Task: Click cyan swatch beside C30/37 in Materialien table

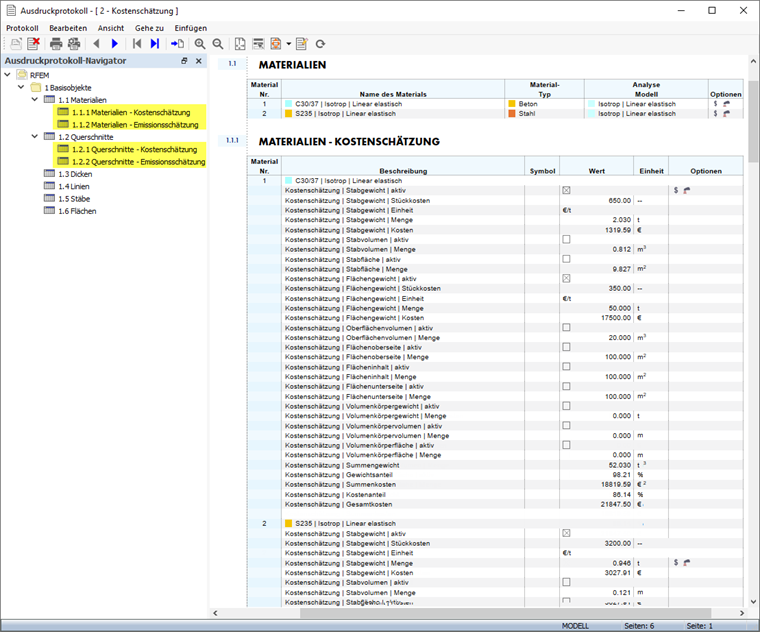Action: (288, 104)
